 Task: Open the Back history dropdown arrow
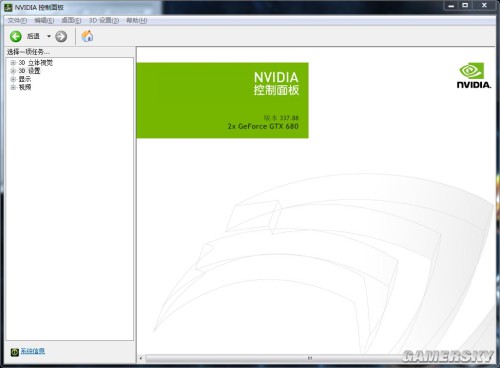click(x=49, y=36)
